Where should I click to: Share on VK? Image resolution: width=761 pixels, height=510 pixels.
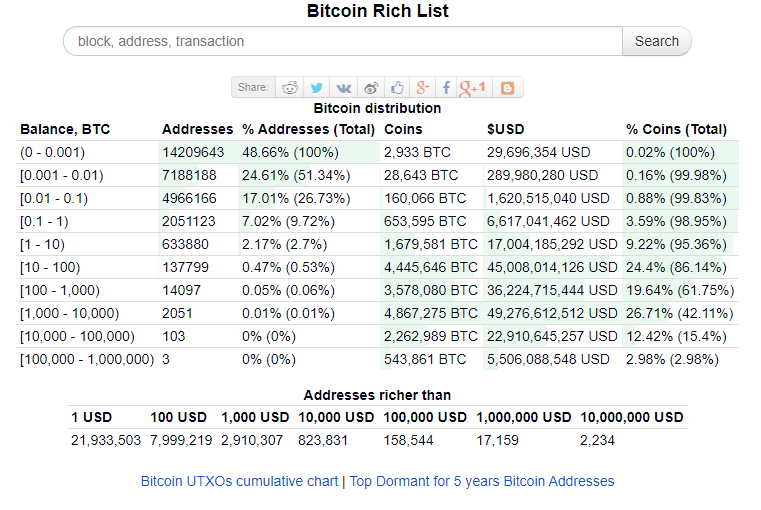pos(344,88)
